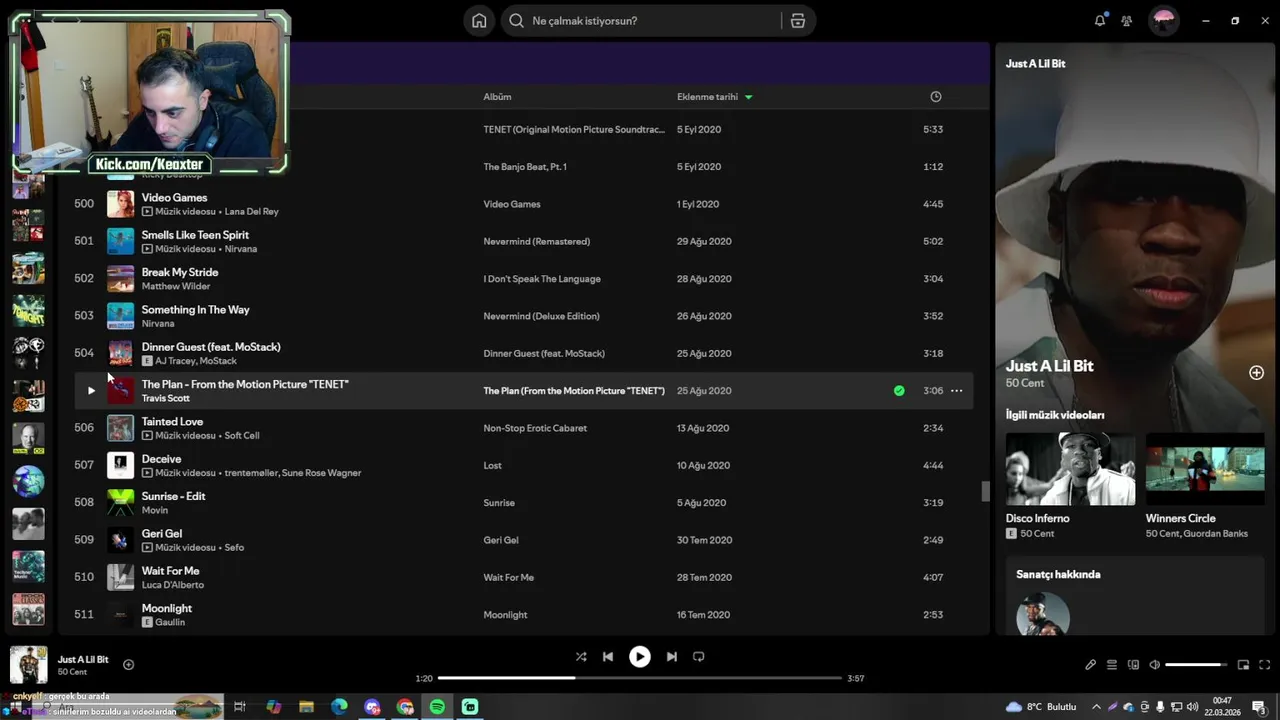Skip to next track
The width and height of the screenshot is (1280, 720).
pyautogui.click(x=671, y=657)
